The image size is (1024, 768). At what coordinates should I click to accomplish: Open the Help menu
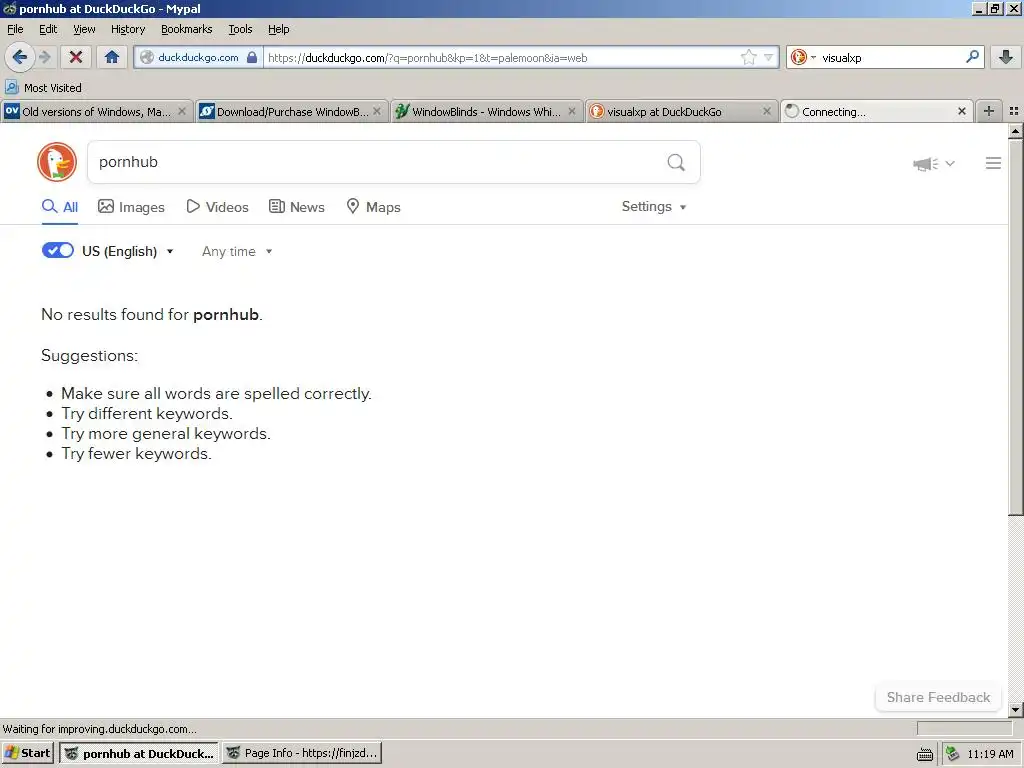click(278, 29)
